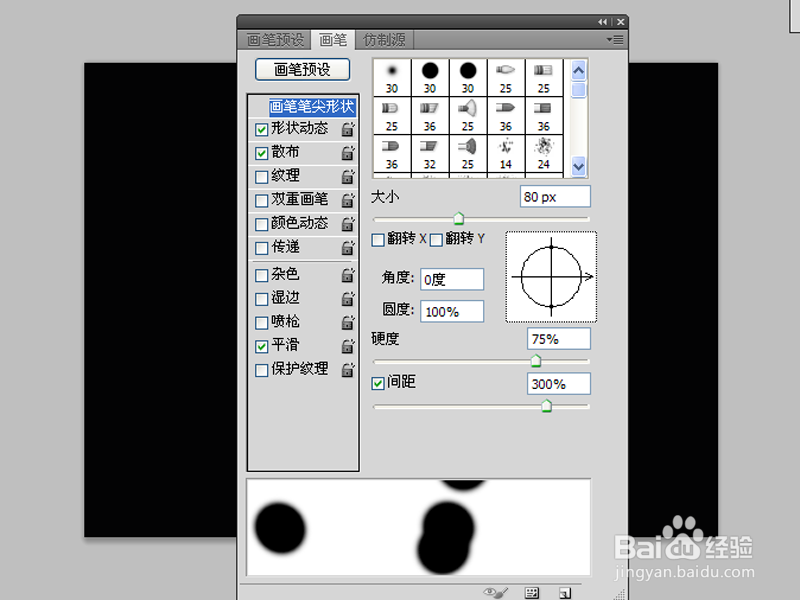The height and width of the screenshot is (600, 800).
Task: Click lock icon next to 湿边
Action: click(x=348, y=298)
